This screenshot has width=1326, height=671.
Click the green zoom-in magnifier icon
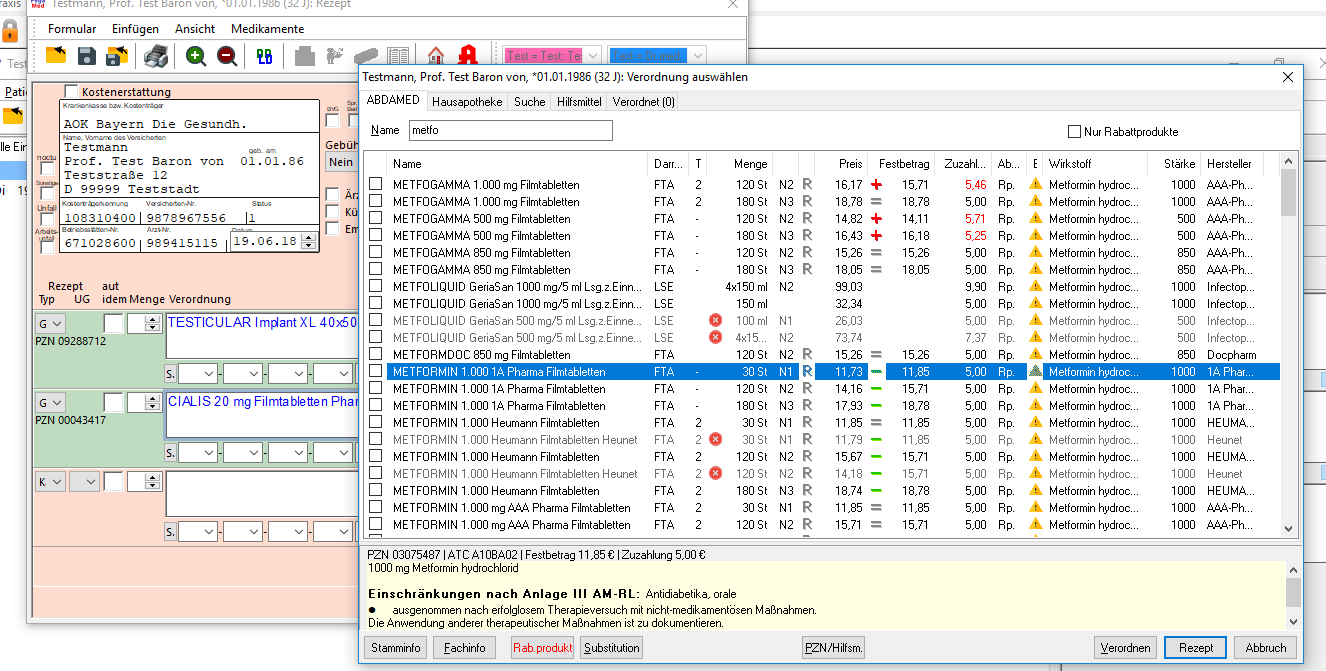[197, 56]
